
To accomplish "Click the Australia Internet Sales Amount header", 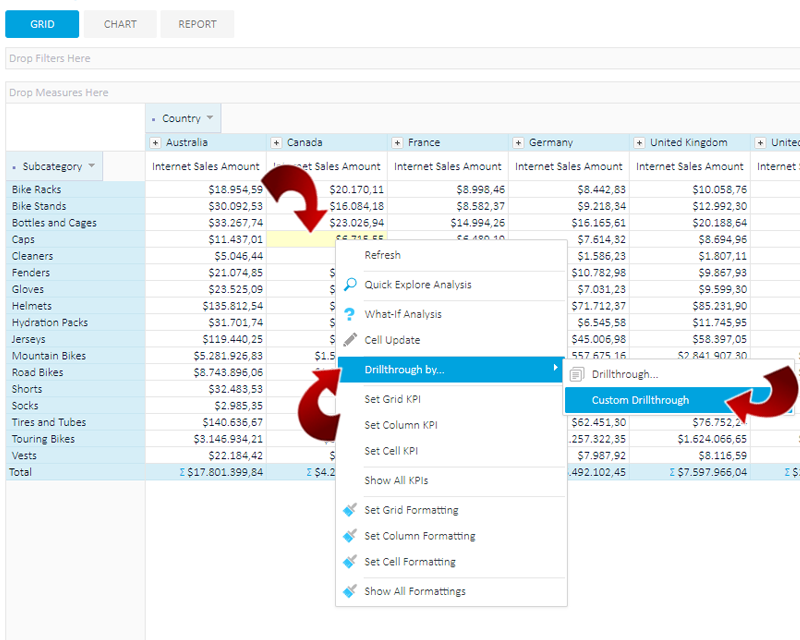I will pyautogui.click(x=206, y=166).
